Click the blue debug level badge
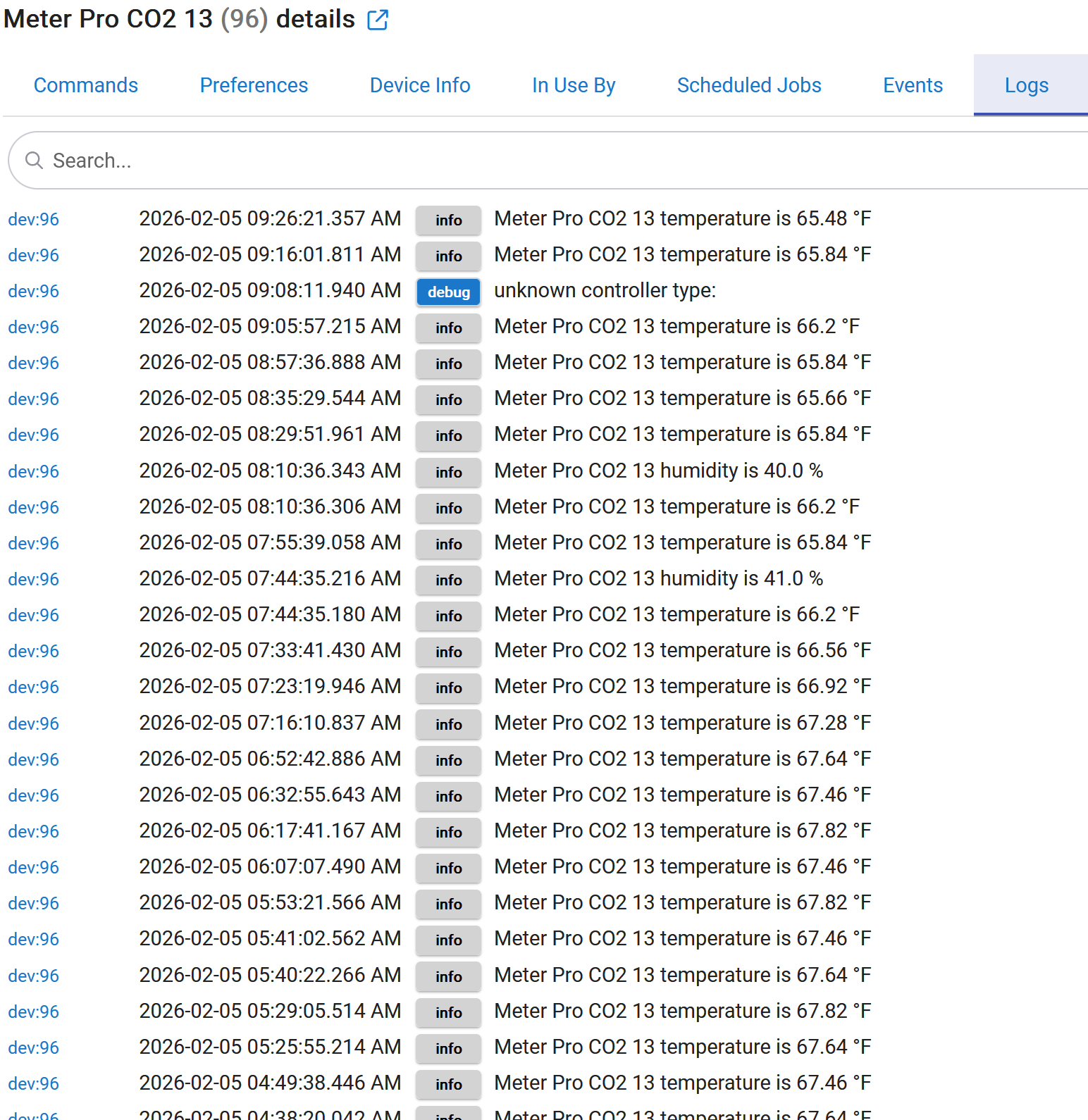 [448, 292]
